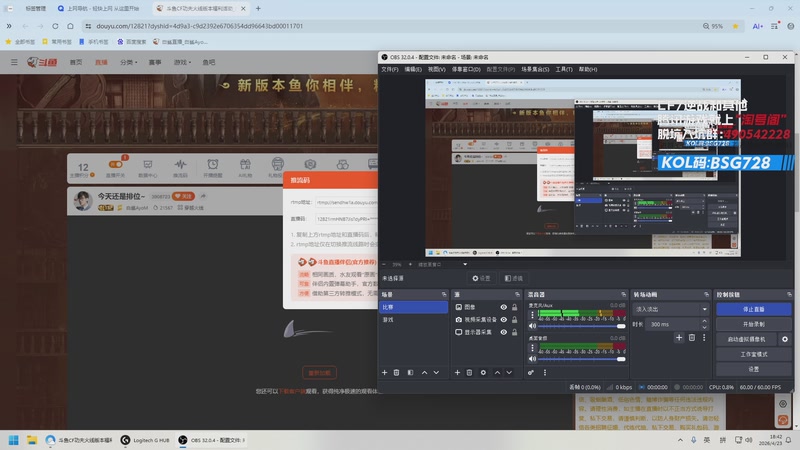Pop out the Scene Transitions dock
Image resolution: width=800 pixels, height=450 pixels.
(x=707, y=294)
